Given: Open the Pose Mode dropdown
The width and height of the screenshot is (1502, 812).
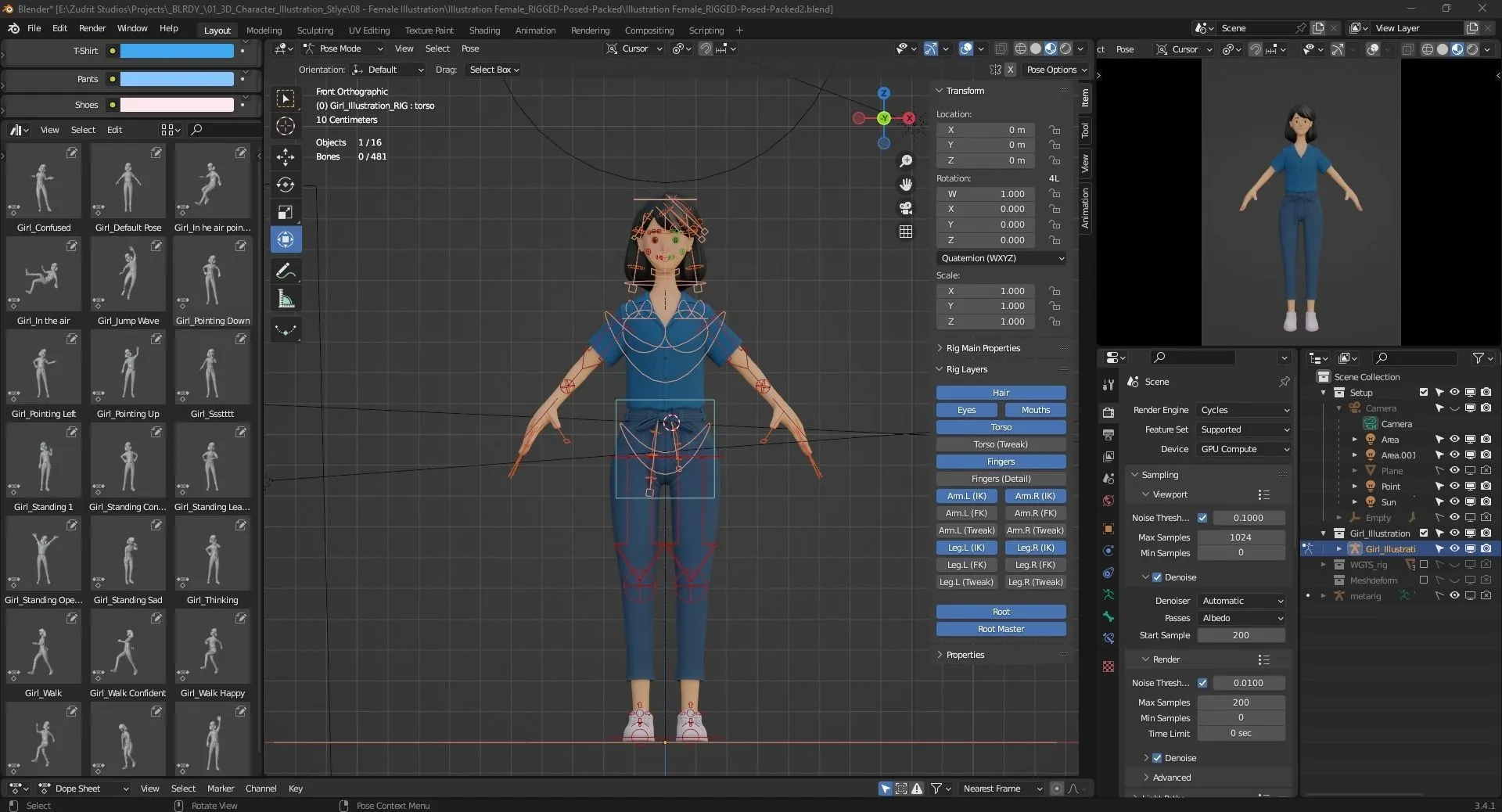Looking at the screenshot, I should point(343,49).
